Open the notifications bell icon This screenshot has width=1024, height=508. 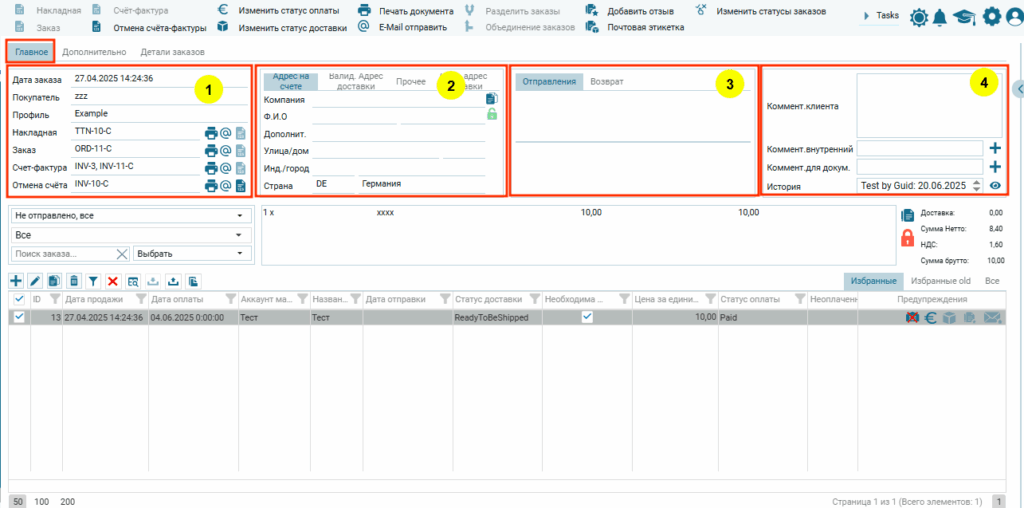coord(940,16)
